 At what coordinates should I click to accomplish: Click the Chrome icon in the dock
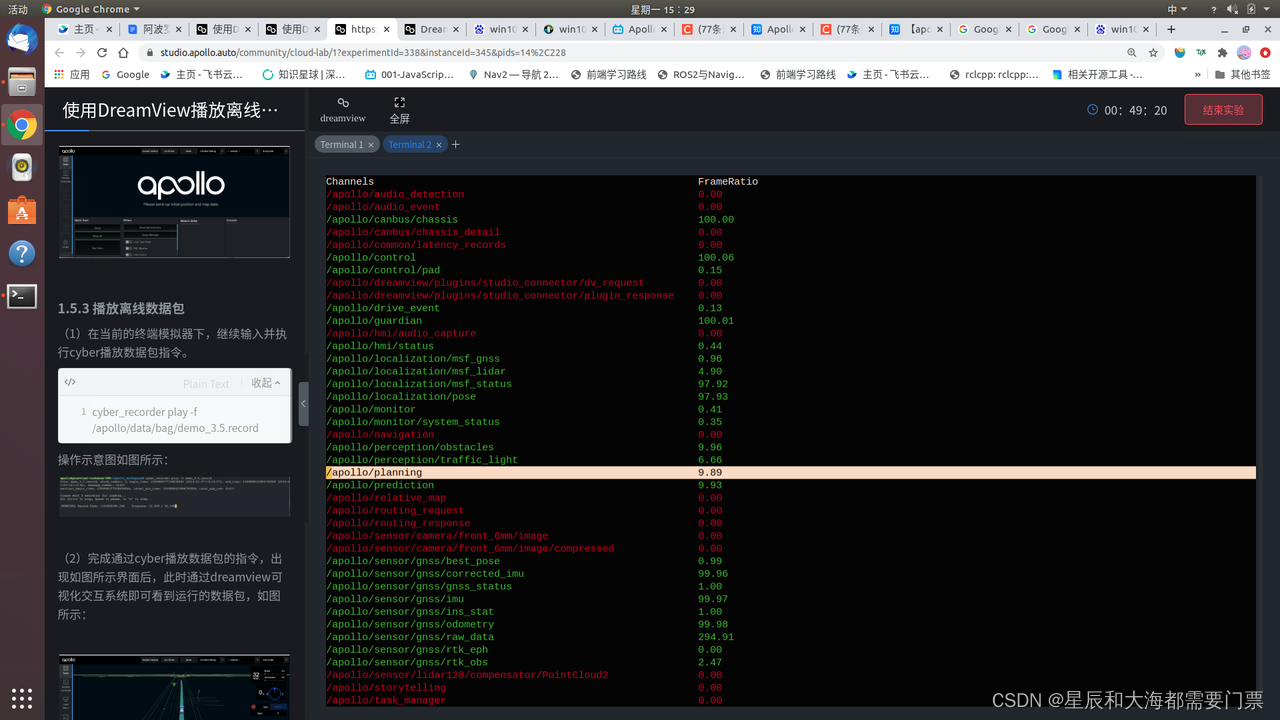coord(22,125)
